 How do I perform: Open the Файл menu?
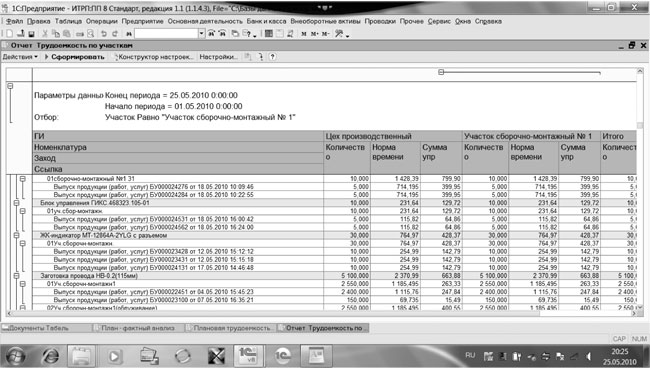(x=14, y=21)
